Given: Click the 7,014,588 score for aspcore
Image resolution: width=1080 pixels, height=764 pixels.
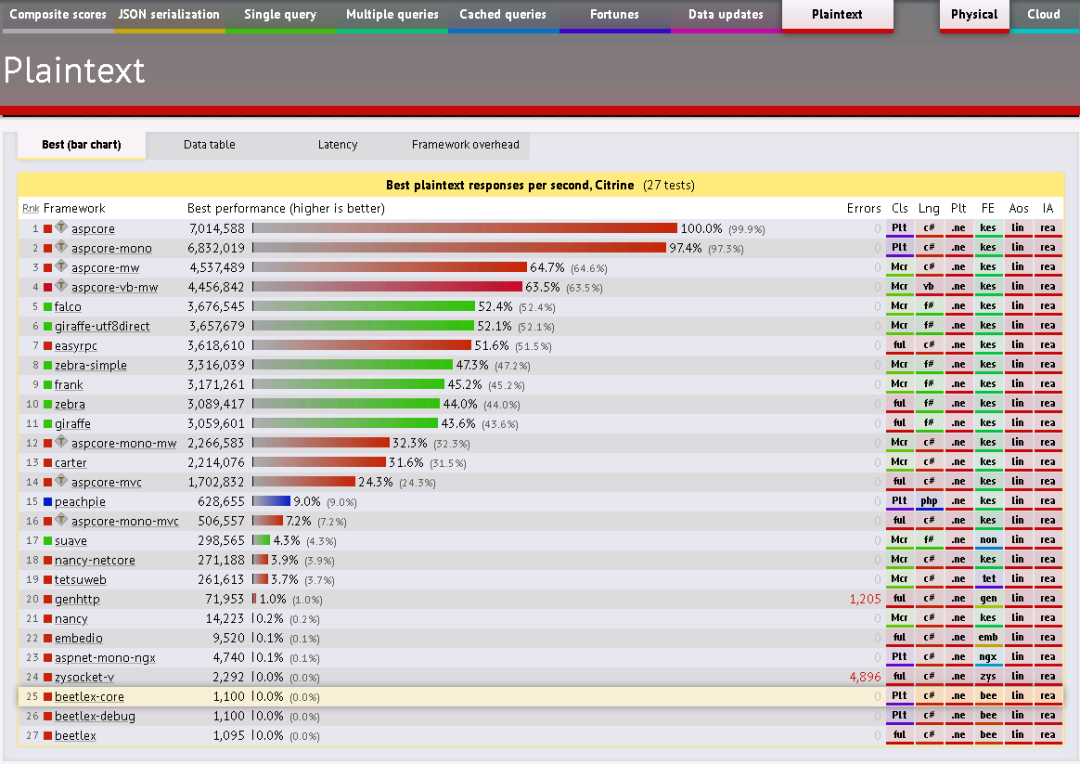Looking at the screenshot, I should (x=217, y=229).
